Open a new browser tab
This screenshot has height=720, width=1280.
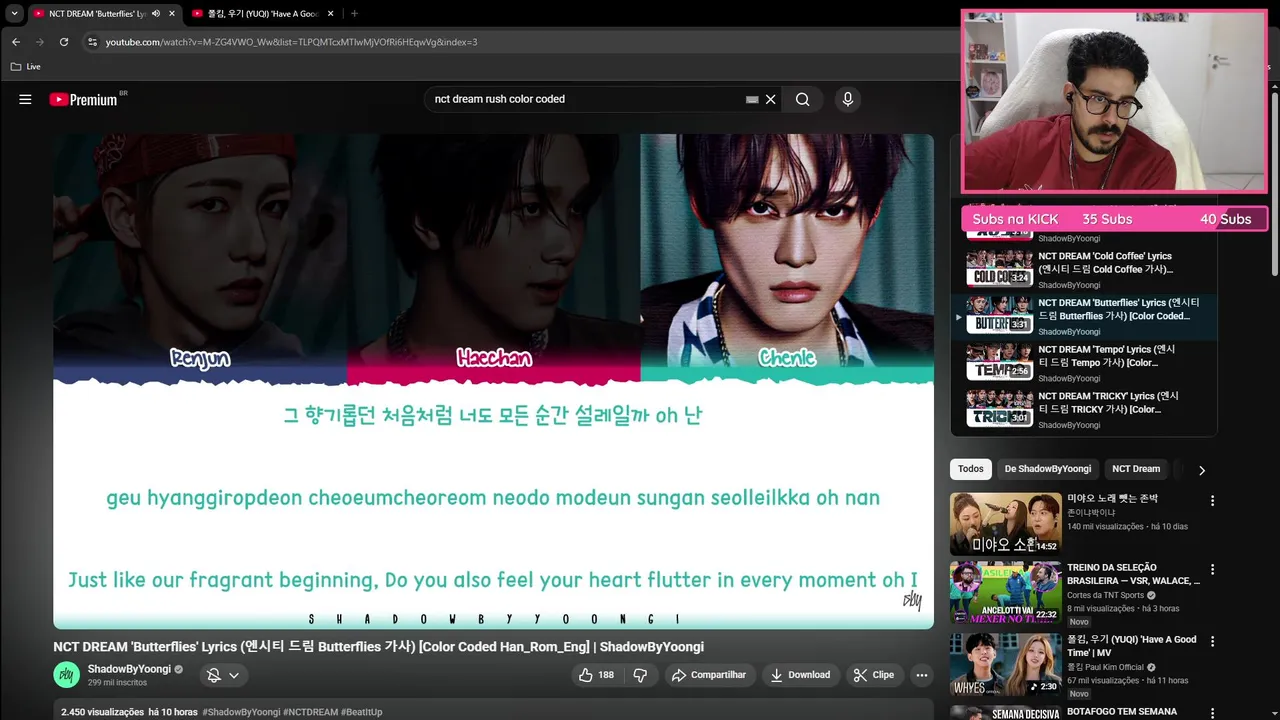[x=354, y=13]
